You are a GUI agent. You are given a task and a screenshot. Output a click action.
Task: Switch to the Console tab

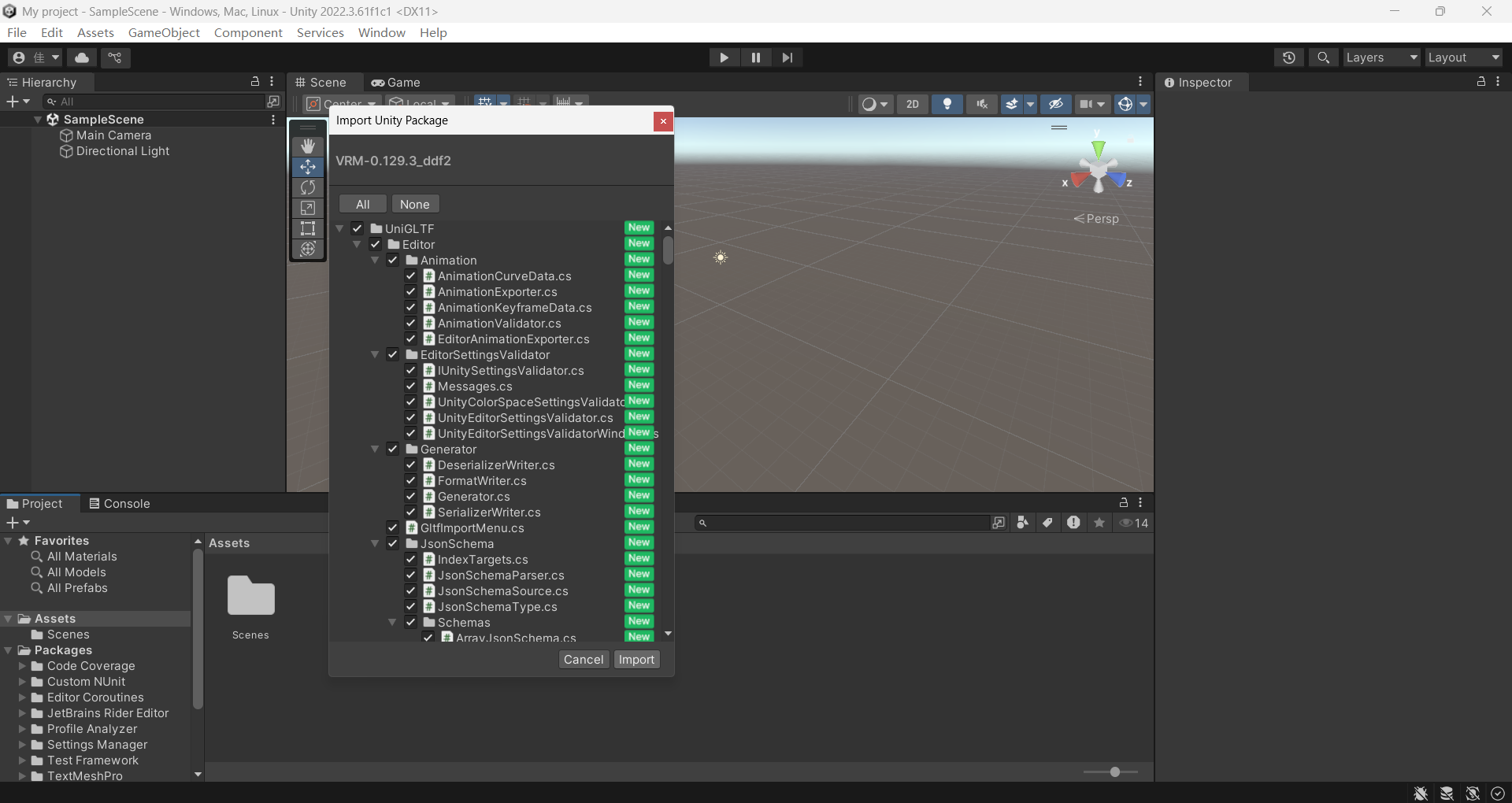[x=120, y=504]
